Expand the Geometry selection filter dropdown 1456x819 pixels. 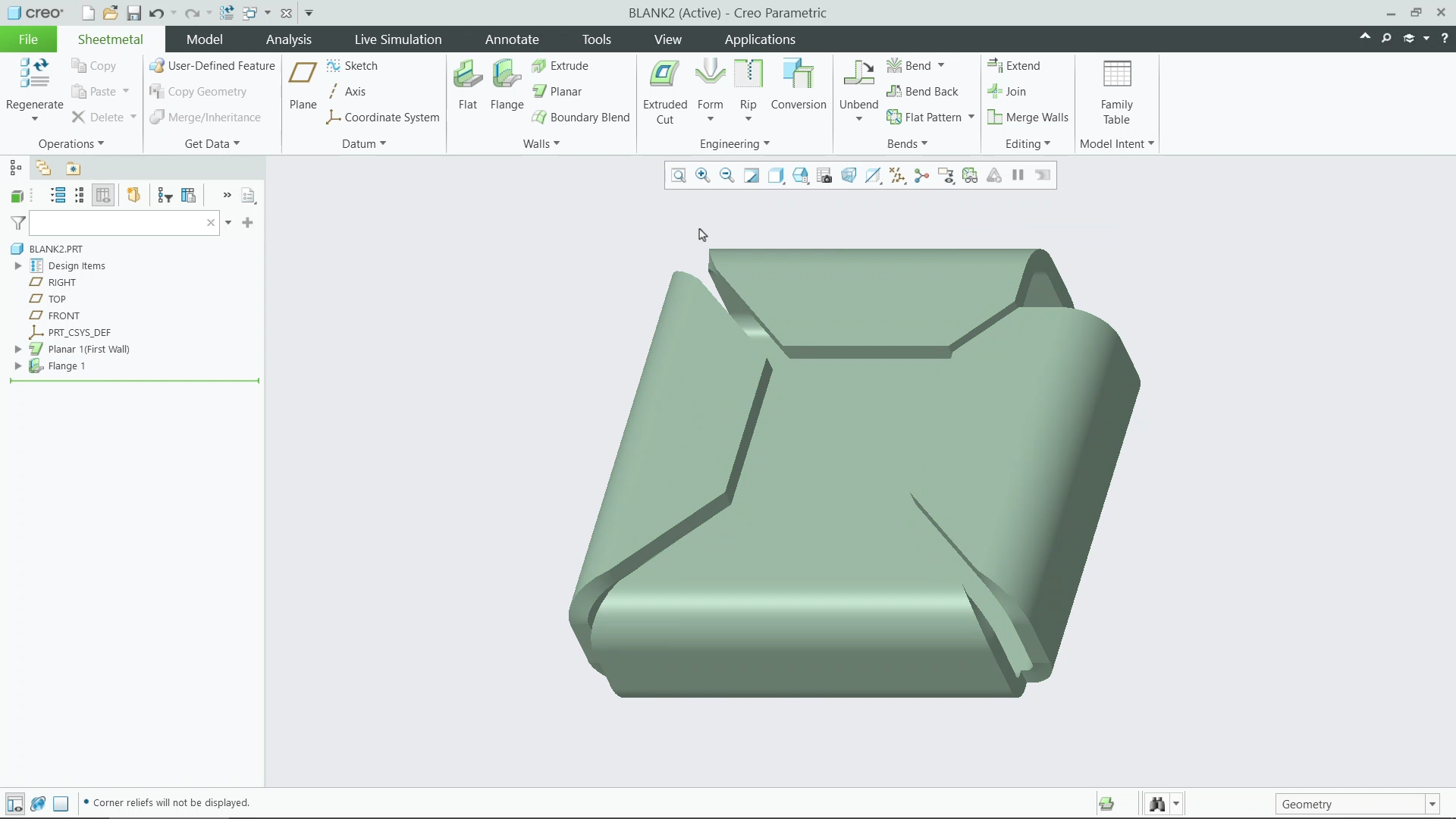[1432, 803]
